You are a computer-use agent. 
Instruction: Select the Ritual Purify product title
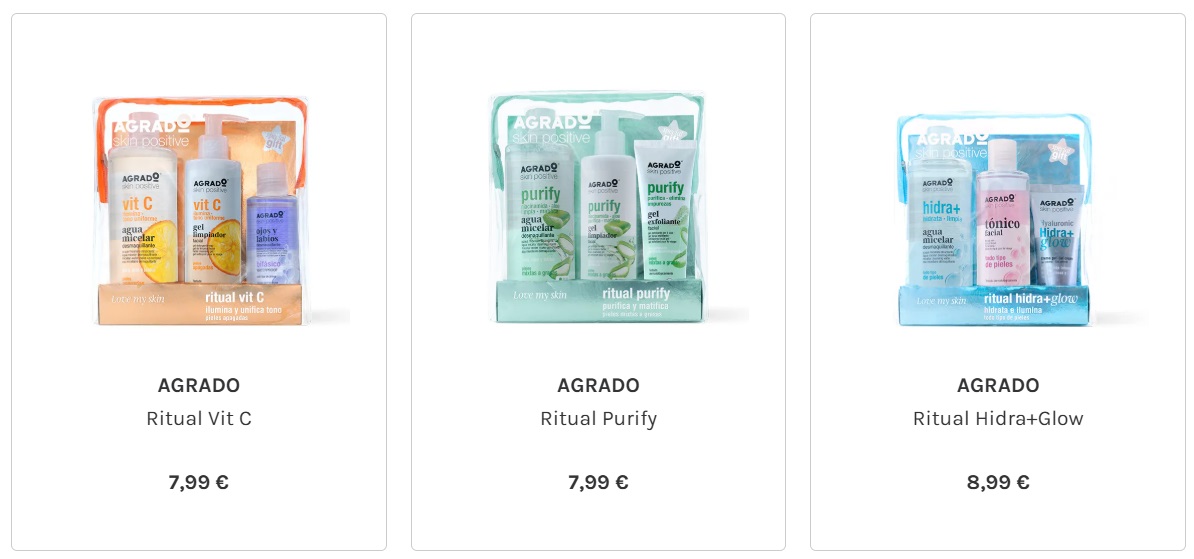click(599, 418)
